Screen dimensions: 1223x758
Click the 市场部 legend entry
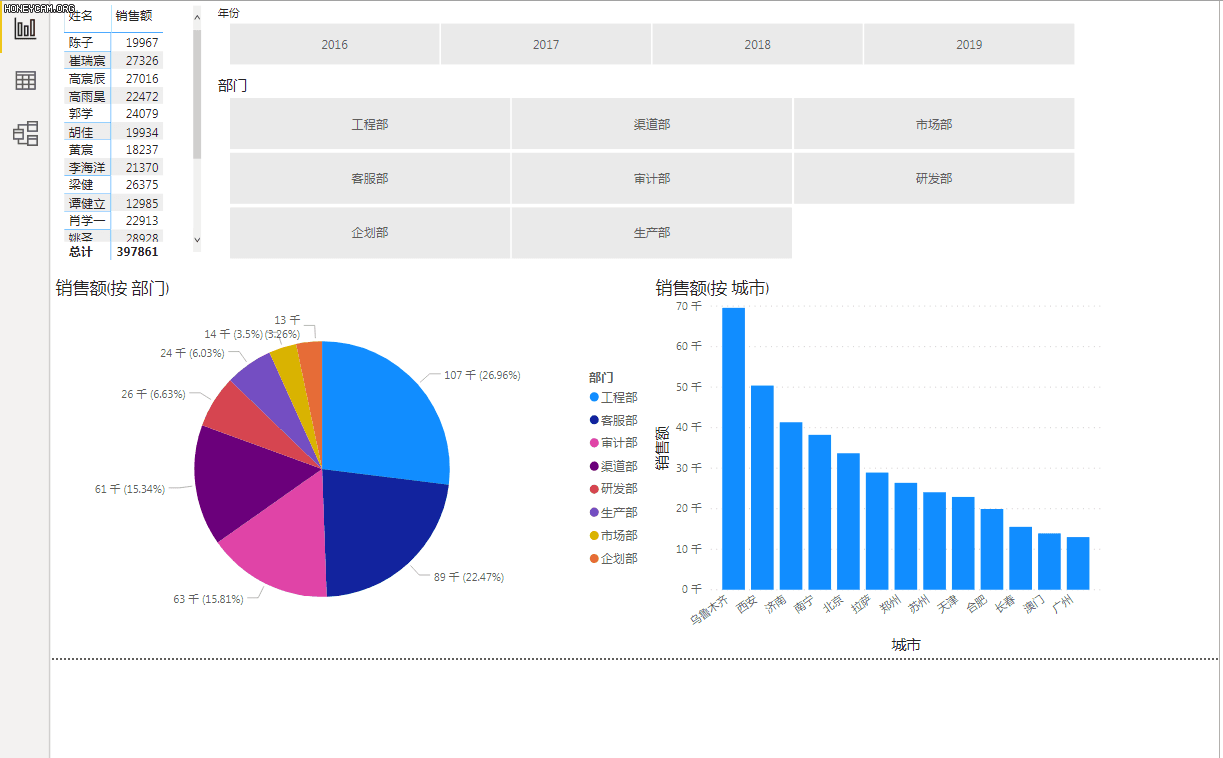[613, 536]
